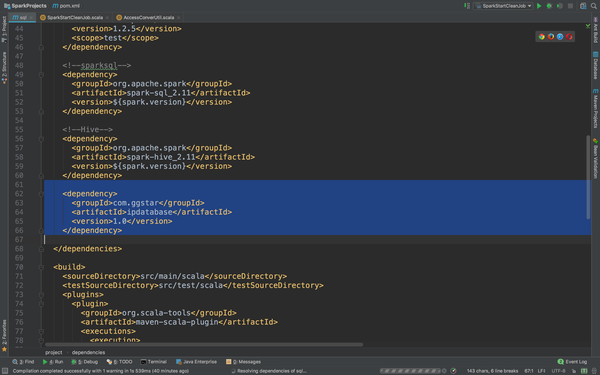This screenshot has width=600, height=375.
Task: Toggle the read-only lock icon in status bar
Action: pos(574,371)
